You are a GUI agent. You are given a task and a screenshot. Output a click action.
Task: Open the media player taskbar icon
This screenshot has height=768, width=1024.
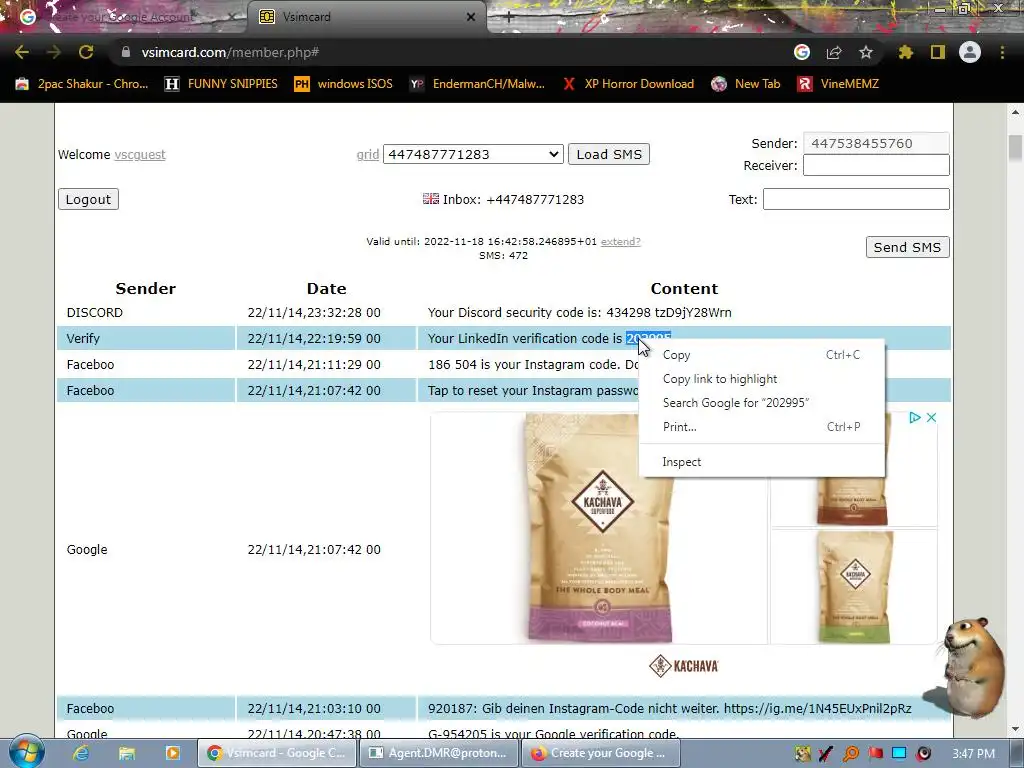pyautogui.click(x=172, y=753)
